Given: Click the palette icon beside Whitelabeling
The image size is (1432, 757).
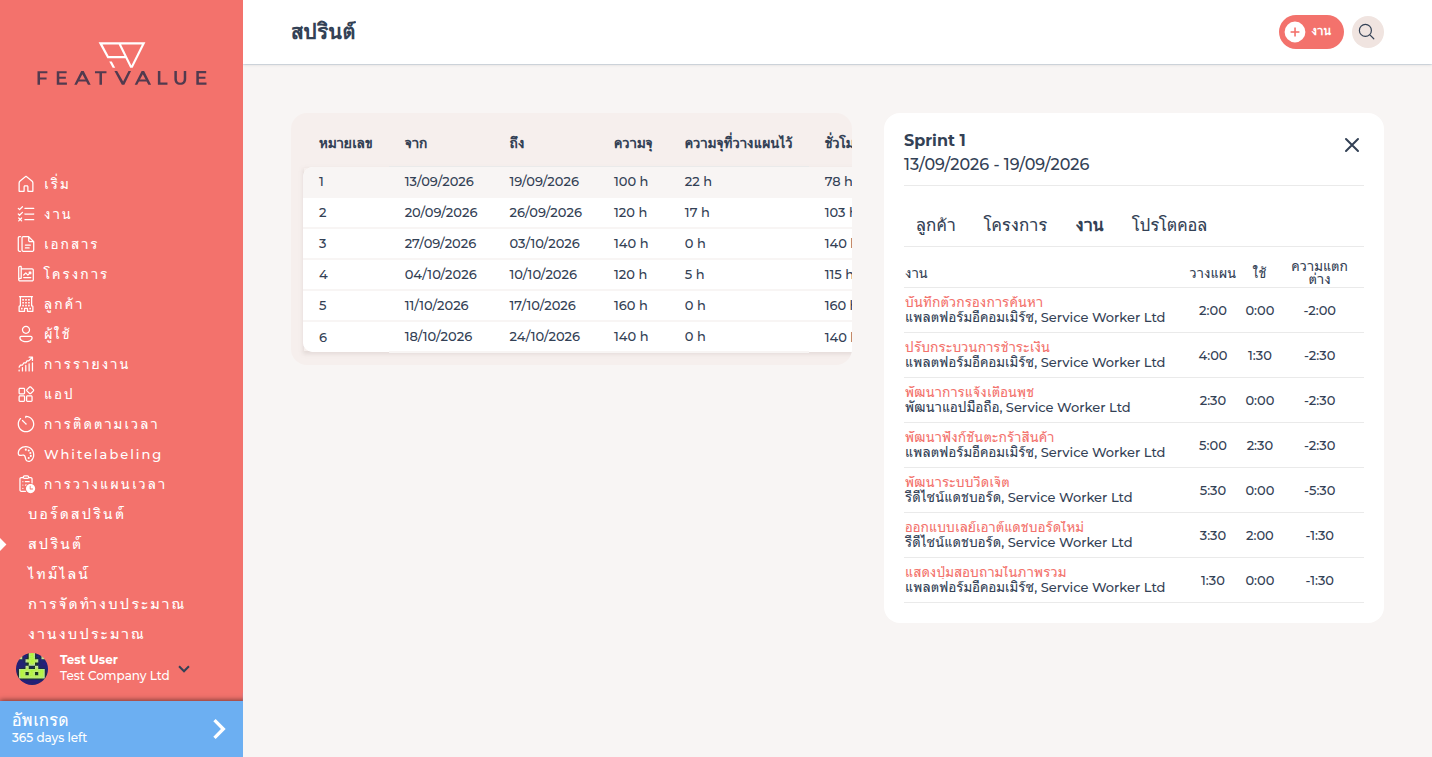Looking at the screenshot, I should [26, 454].
